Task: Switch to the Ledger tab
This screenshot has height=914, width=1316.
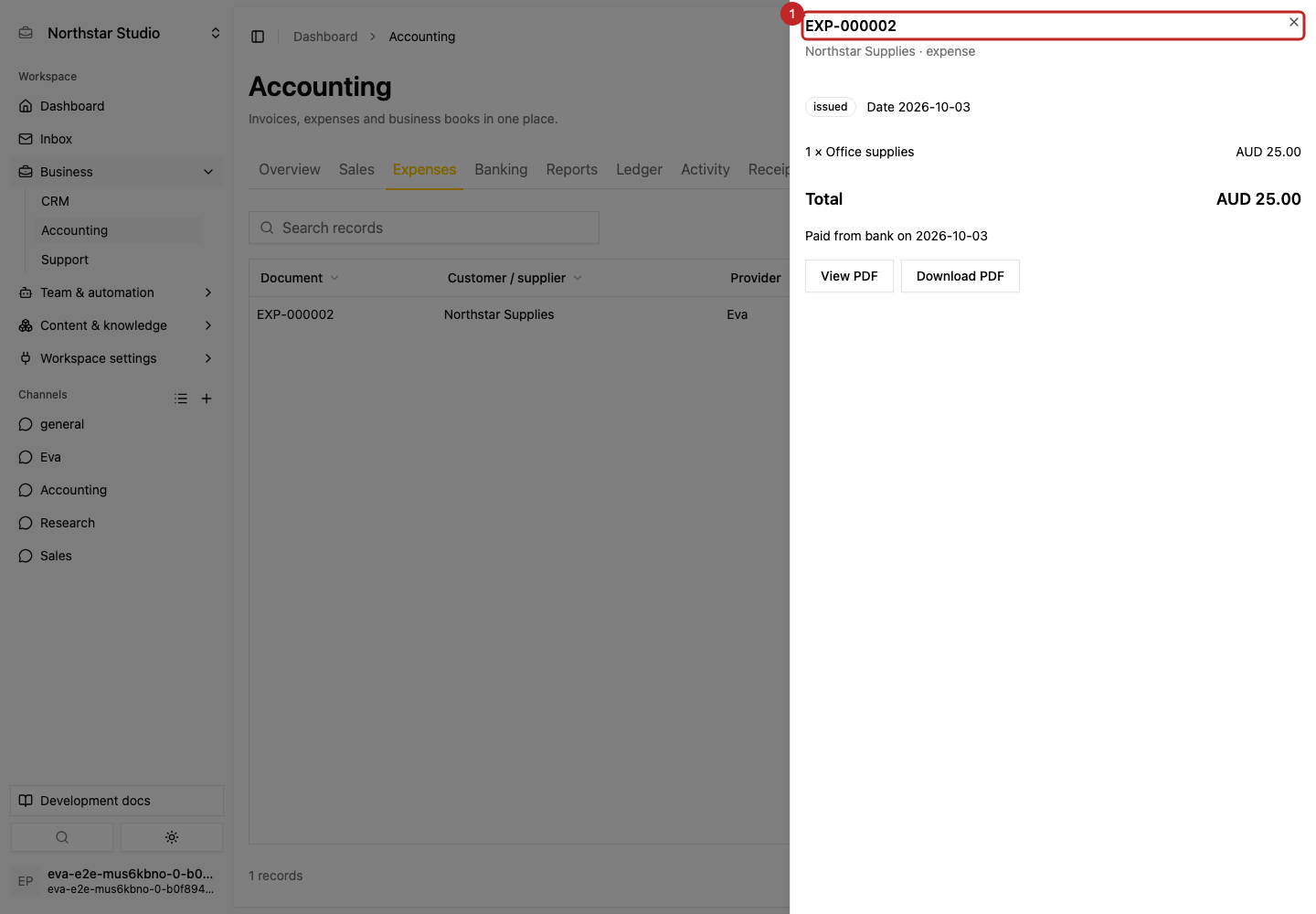Action: click(639, 170)
